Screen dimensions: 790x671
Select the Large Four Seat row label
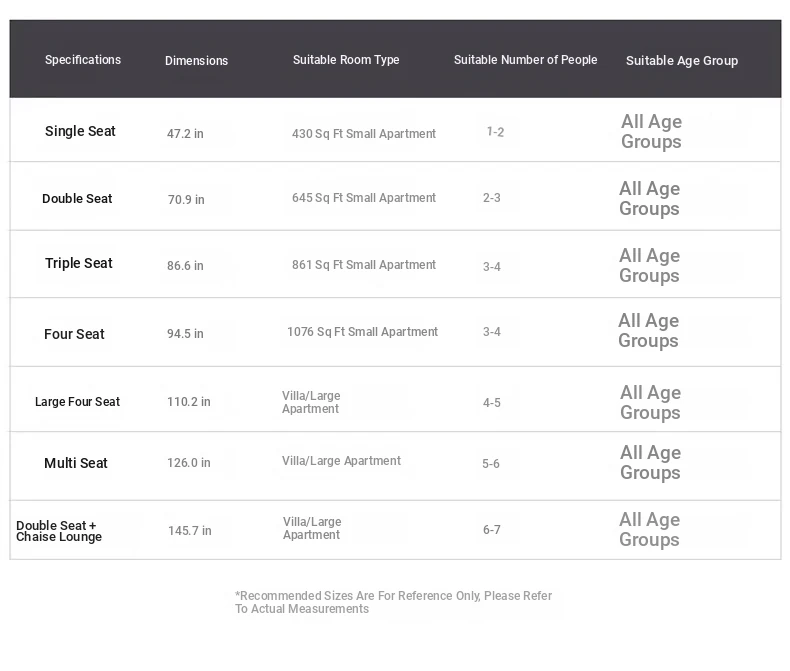pyautogui.click(x=77, y=402)
